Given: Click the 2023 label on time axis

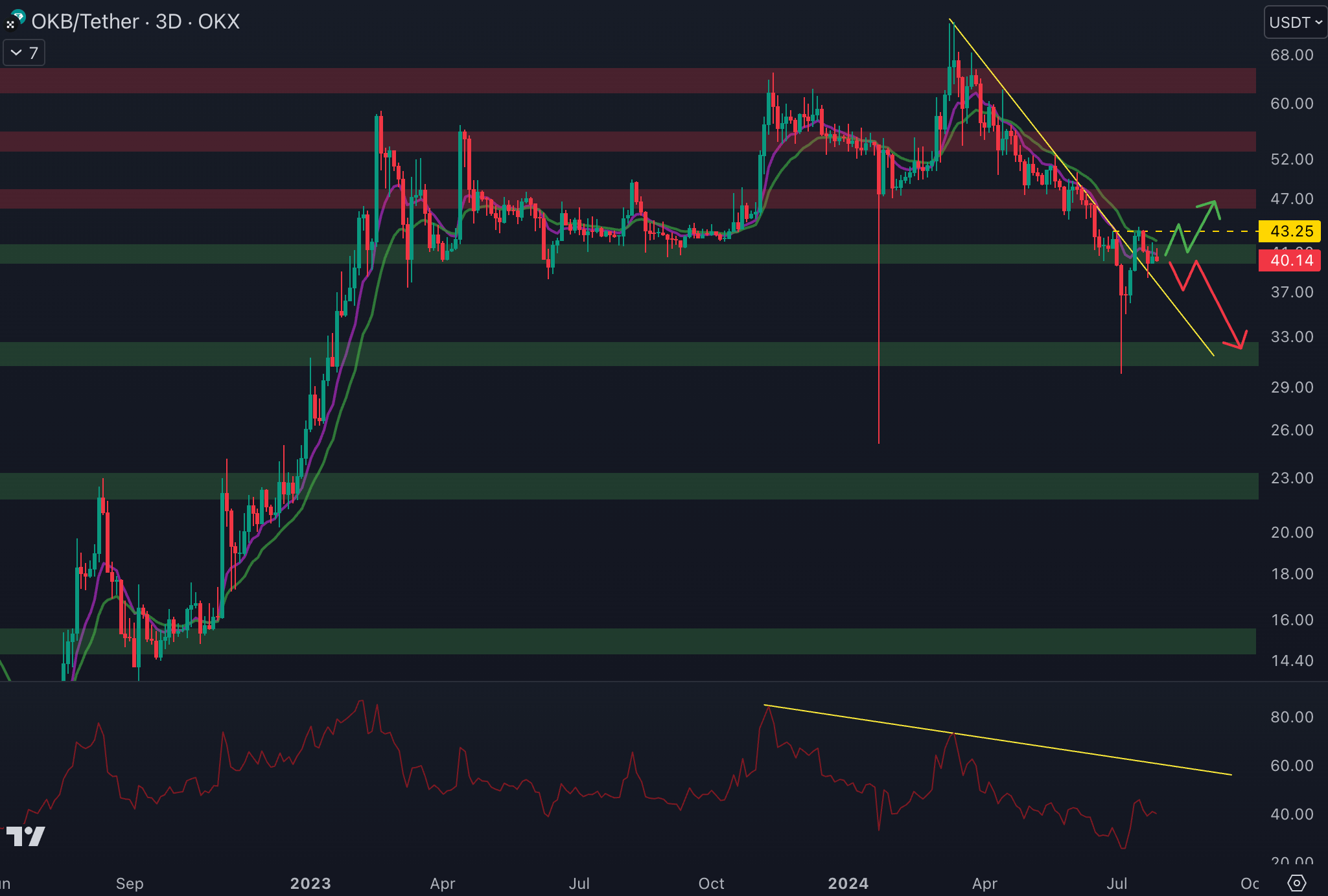Looking at the screenshot, I should click(310, 883).
